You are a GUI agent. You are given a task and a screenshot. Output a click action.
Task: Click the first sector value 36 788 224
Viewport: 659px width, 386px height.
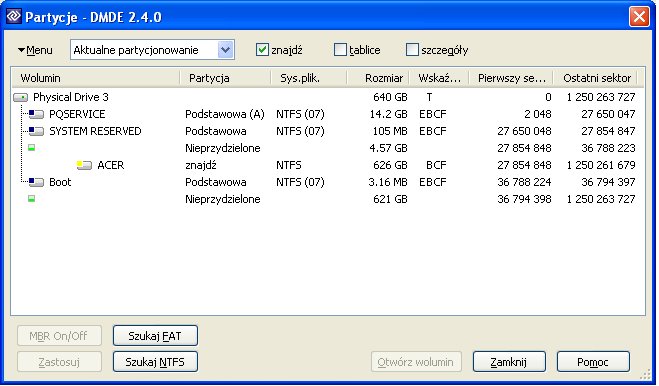click(x=524, y=182)
